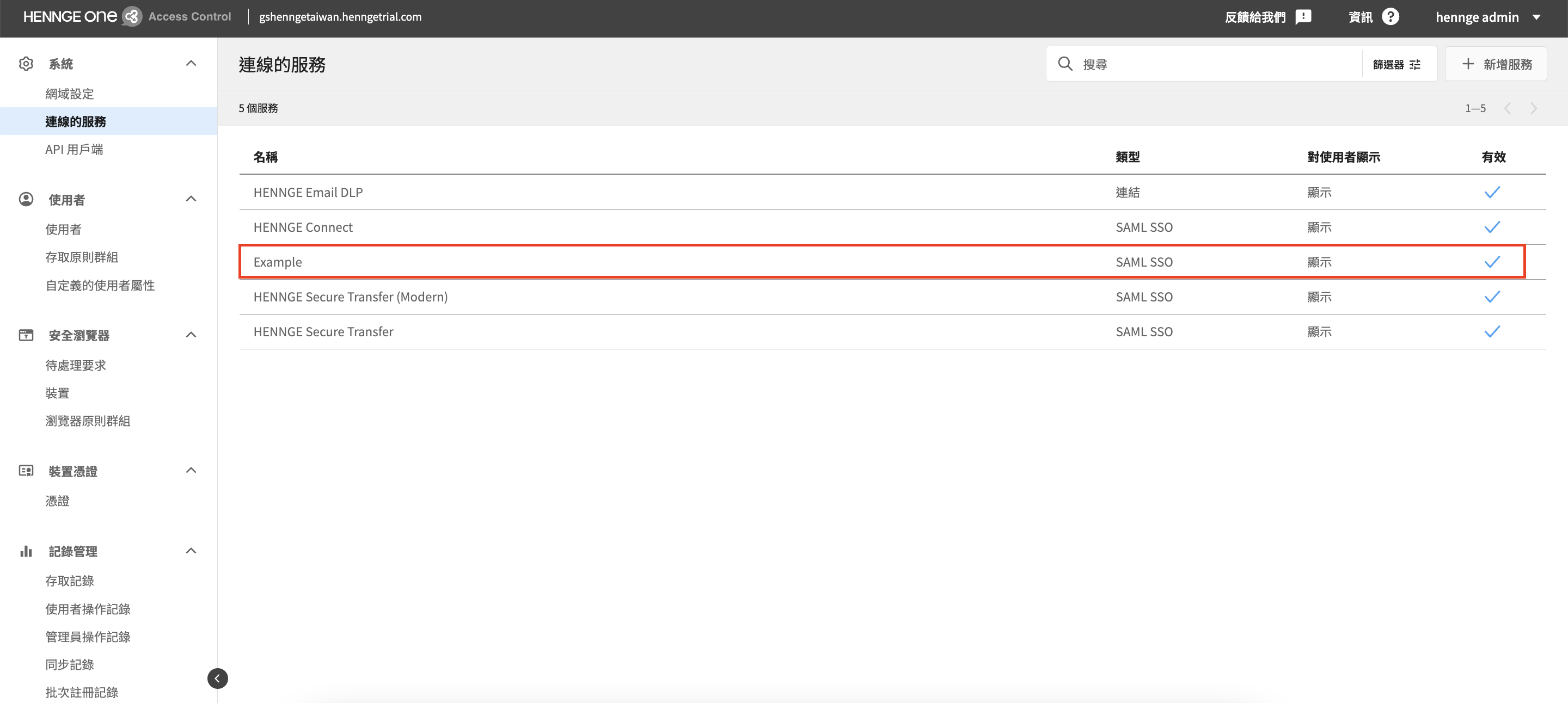
Task: Click the 名稱 column header
Action: click(265, 157)
